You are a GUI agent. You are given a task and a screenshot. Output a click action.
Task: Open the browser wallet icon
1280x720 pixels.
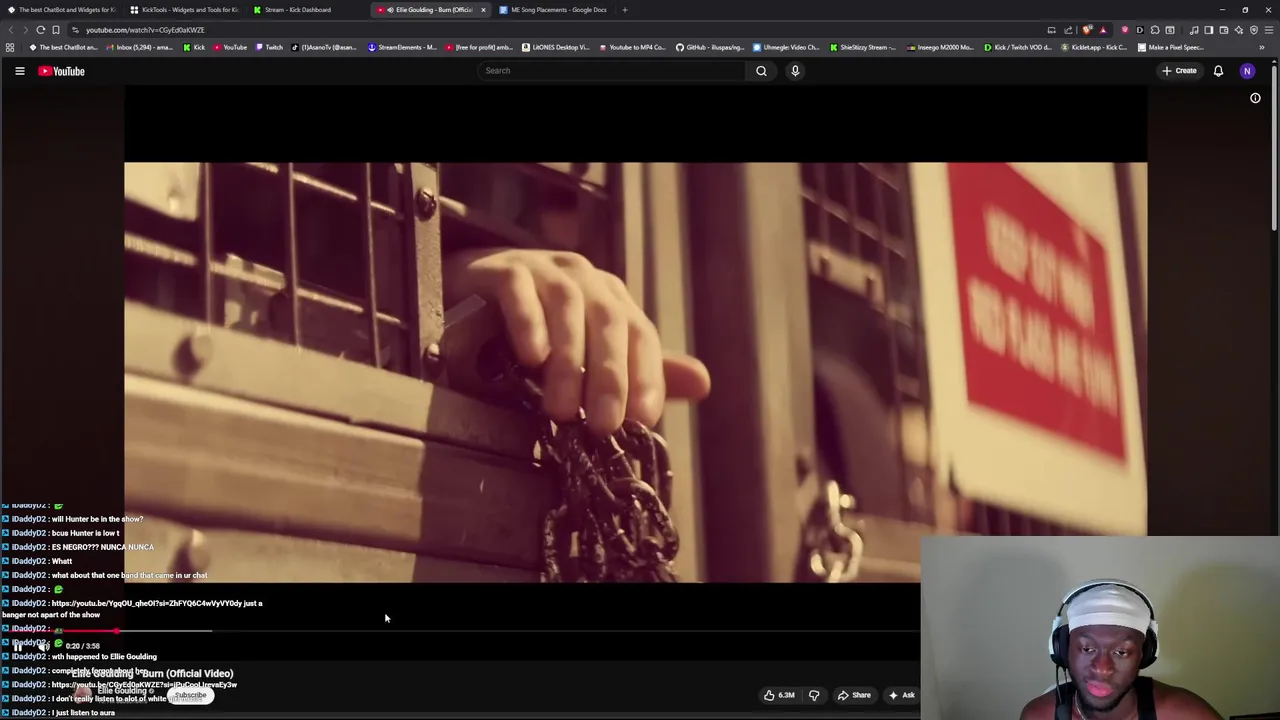[1223, 30]
